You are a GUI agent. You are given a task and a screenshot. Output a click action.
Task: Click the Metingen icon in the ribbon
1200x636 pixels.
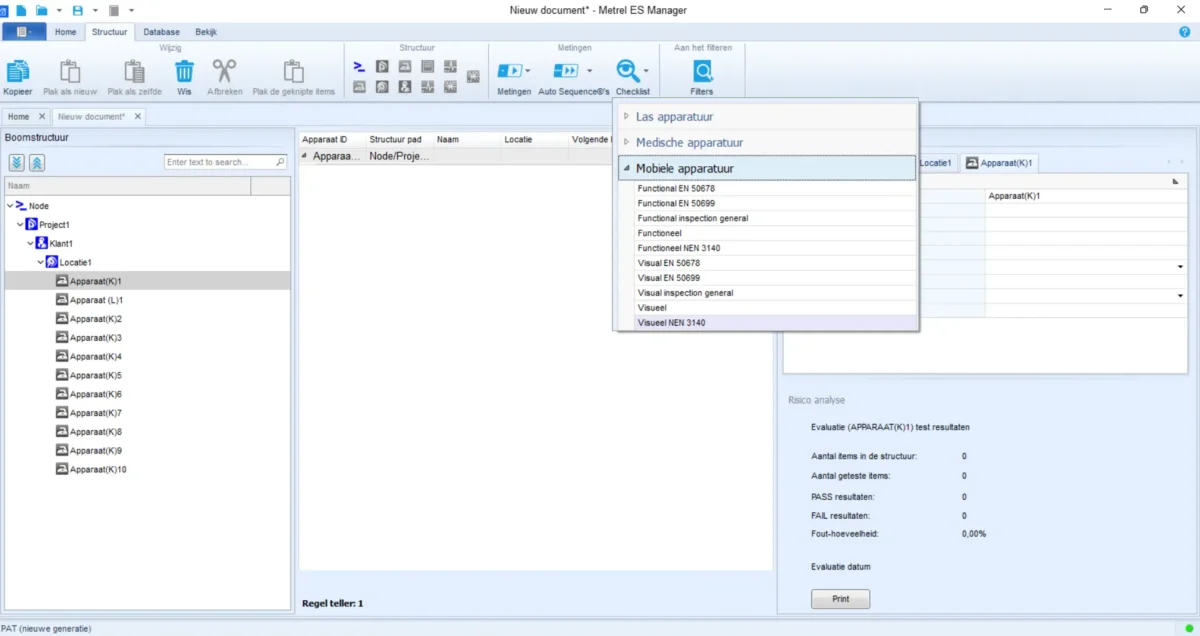coord(510,71)
